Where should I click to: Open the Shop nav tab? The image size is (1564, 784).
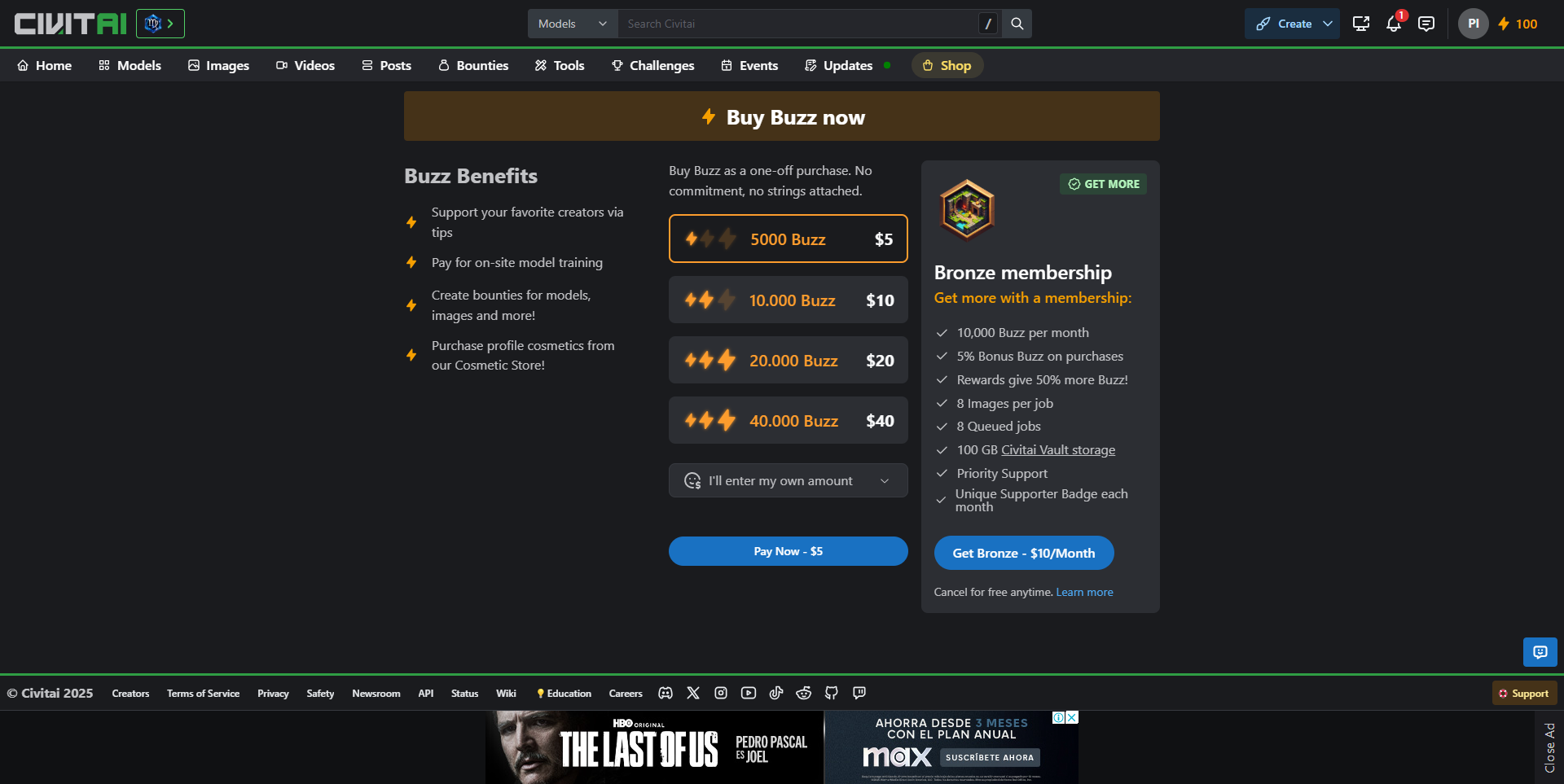pos(947,65)
